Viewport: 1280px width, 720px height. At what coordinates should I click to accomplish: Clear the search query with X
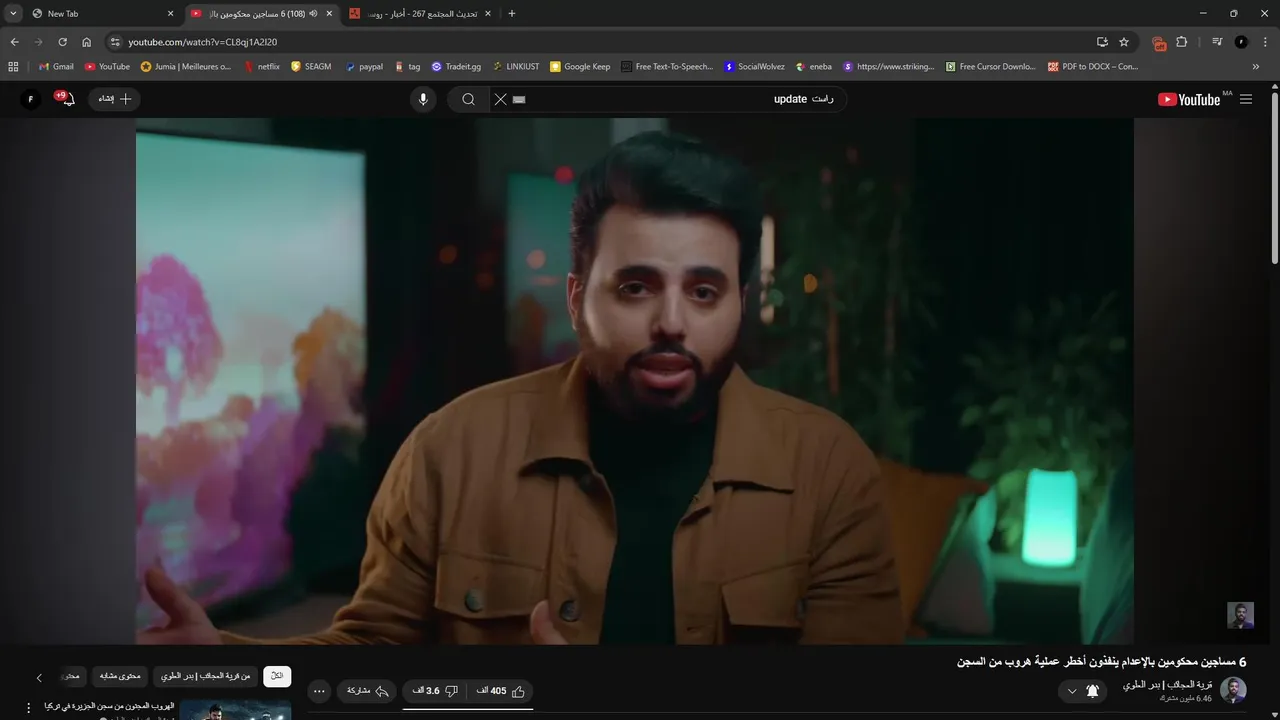(x=500, y=99)
